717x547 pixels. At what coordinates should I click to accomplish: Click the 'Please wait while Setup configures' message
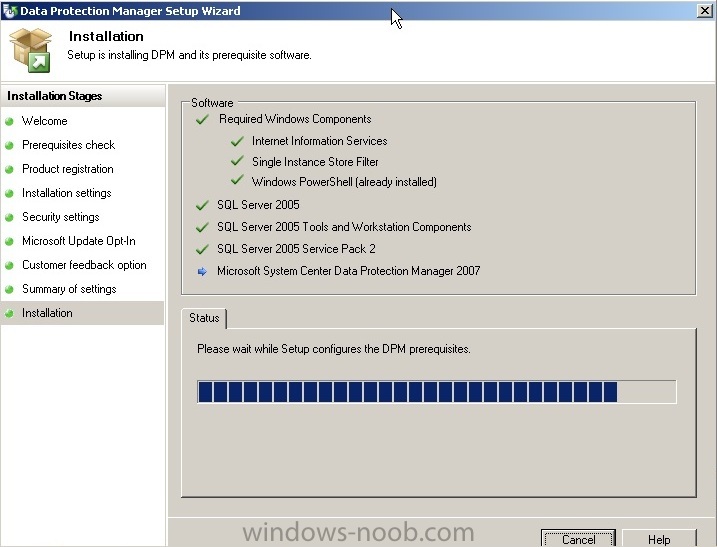pos(334,349)
